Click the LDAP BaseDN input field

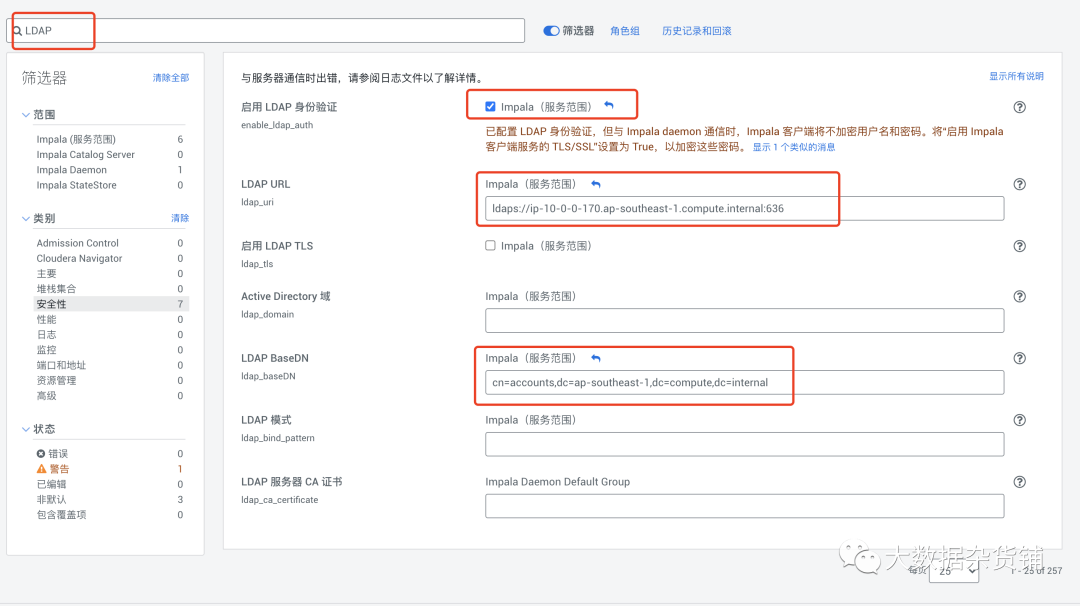point(745,383)
